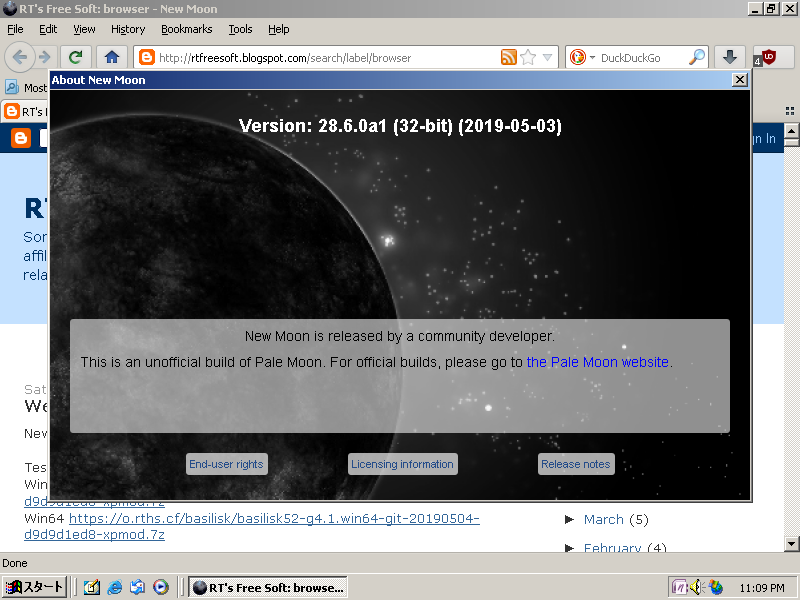Click the URL address bar text
Screen dimensions: 800x600
pos(285,58)
